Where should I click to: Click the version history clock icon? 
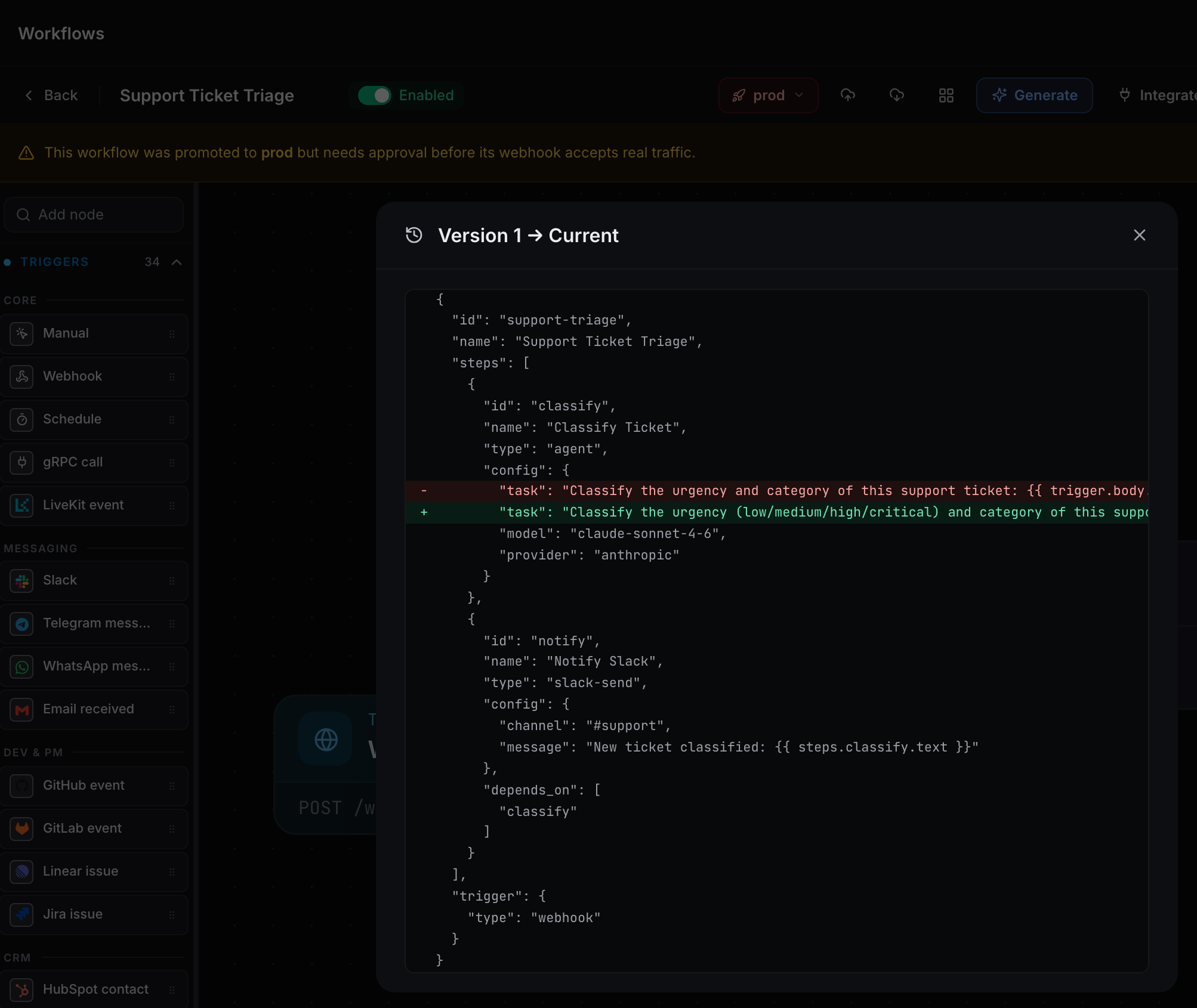[414, 235]
